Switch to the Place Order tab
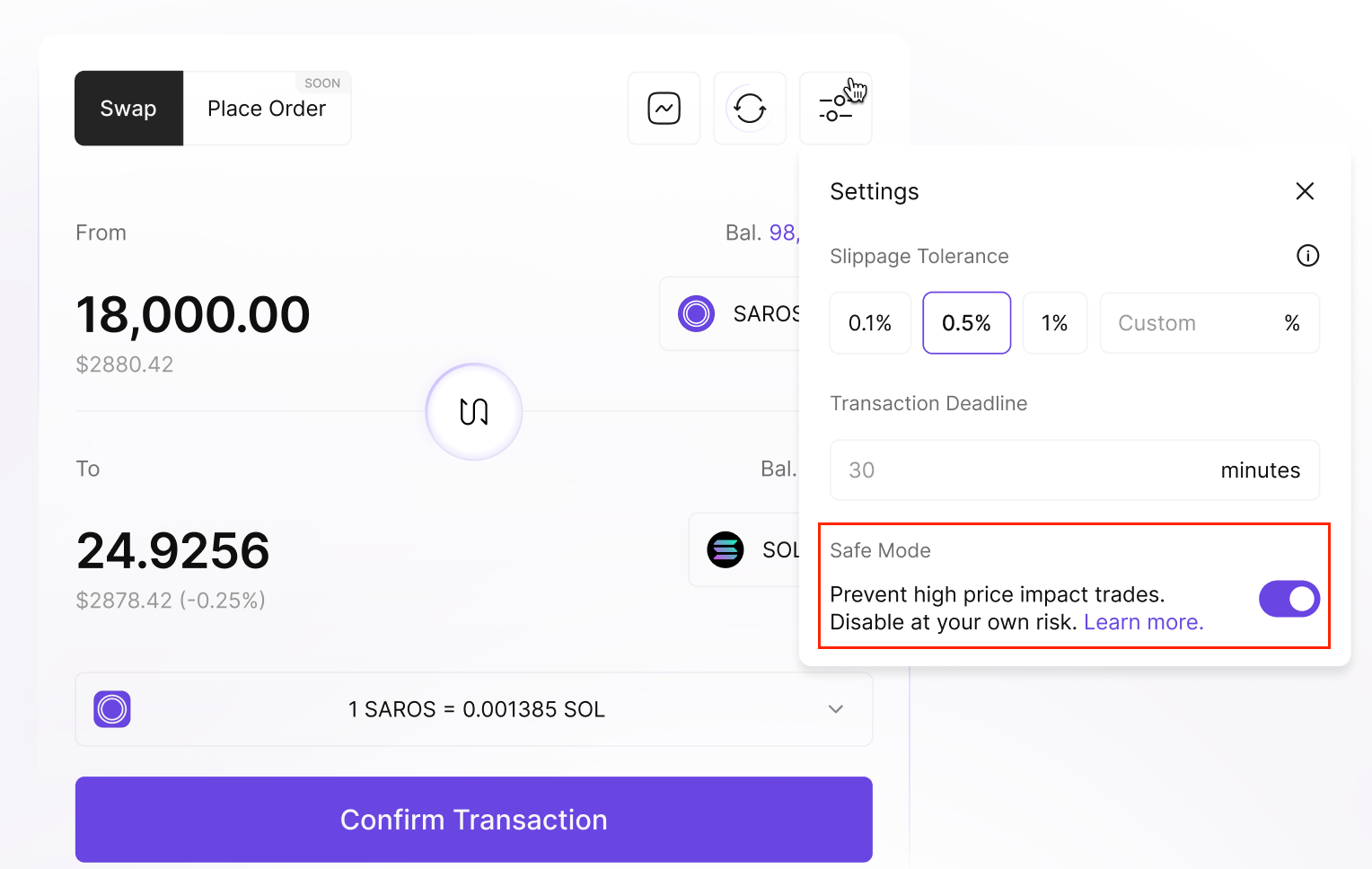 tap(267, 109)
